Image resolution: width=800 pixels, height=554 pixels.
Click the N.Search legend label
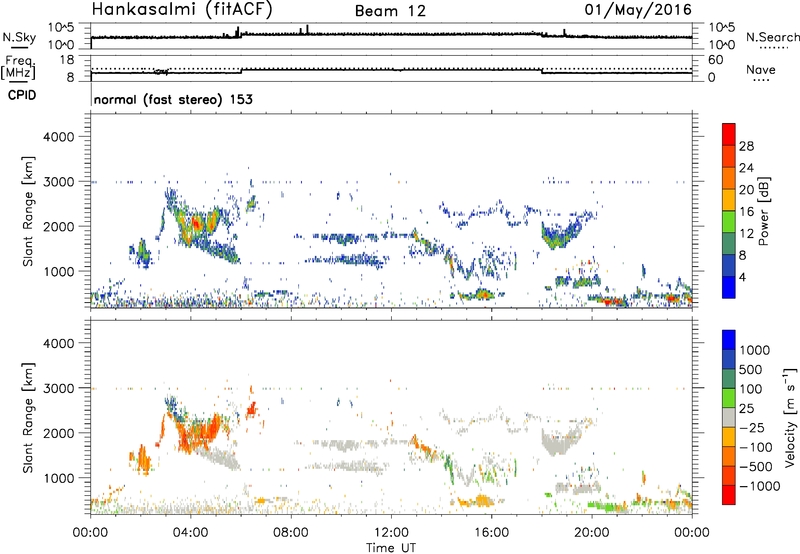772,37
